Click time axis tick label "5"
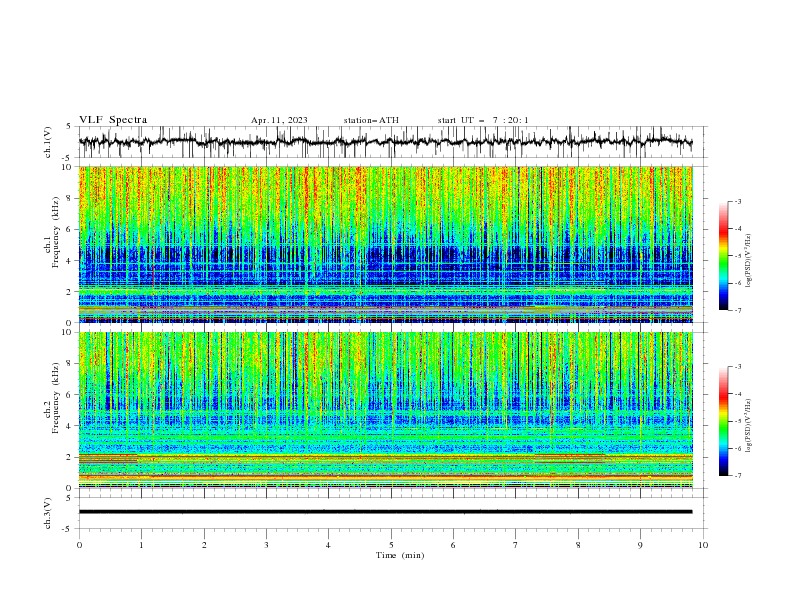 coord(391,545)
